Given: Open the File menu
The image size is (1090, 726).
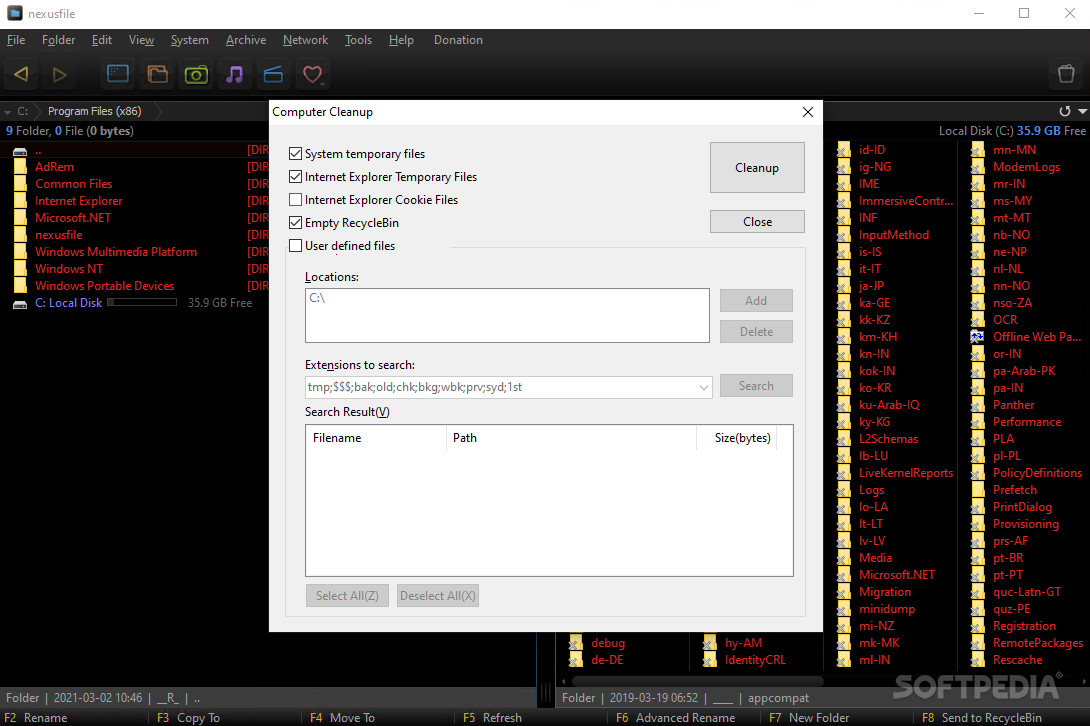Looking at the screenshot, I should tap(16, 40).
